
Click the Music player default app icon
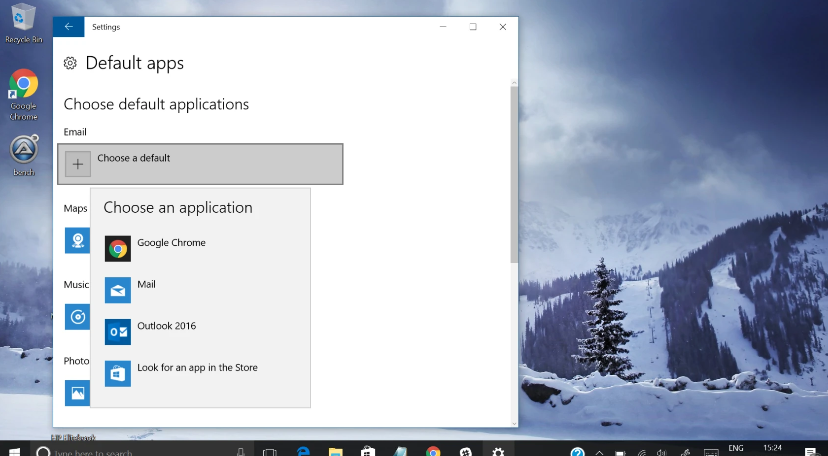click(x=76, y=316)
